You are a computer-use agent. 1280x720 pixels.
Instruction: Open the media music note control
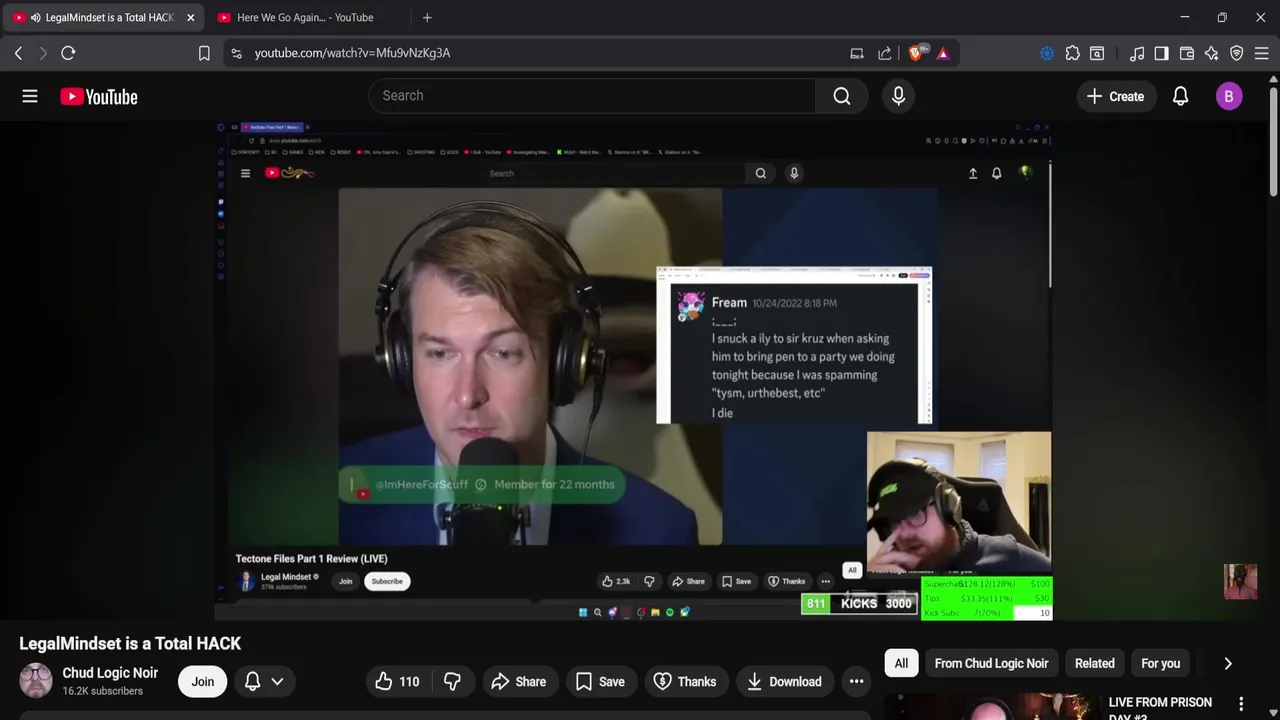[1137, 53]
